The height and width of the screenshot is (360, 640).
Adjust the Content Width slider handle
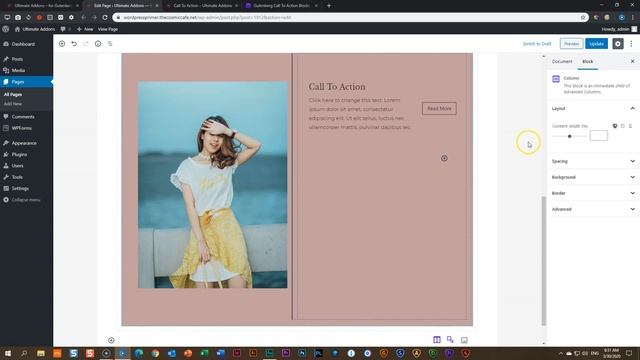(x=569, y=136)
